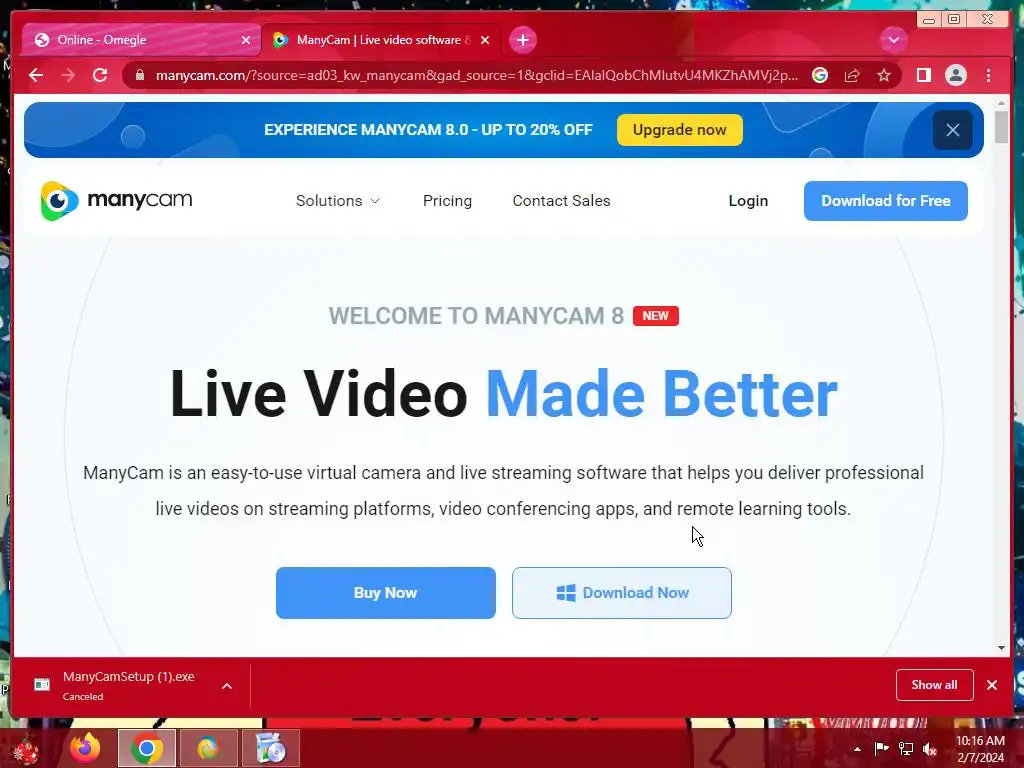This screenshot has height=768, width=1024.
Task: Click the page scrollbar thumb
Action: click(1001, 127)
